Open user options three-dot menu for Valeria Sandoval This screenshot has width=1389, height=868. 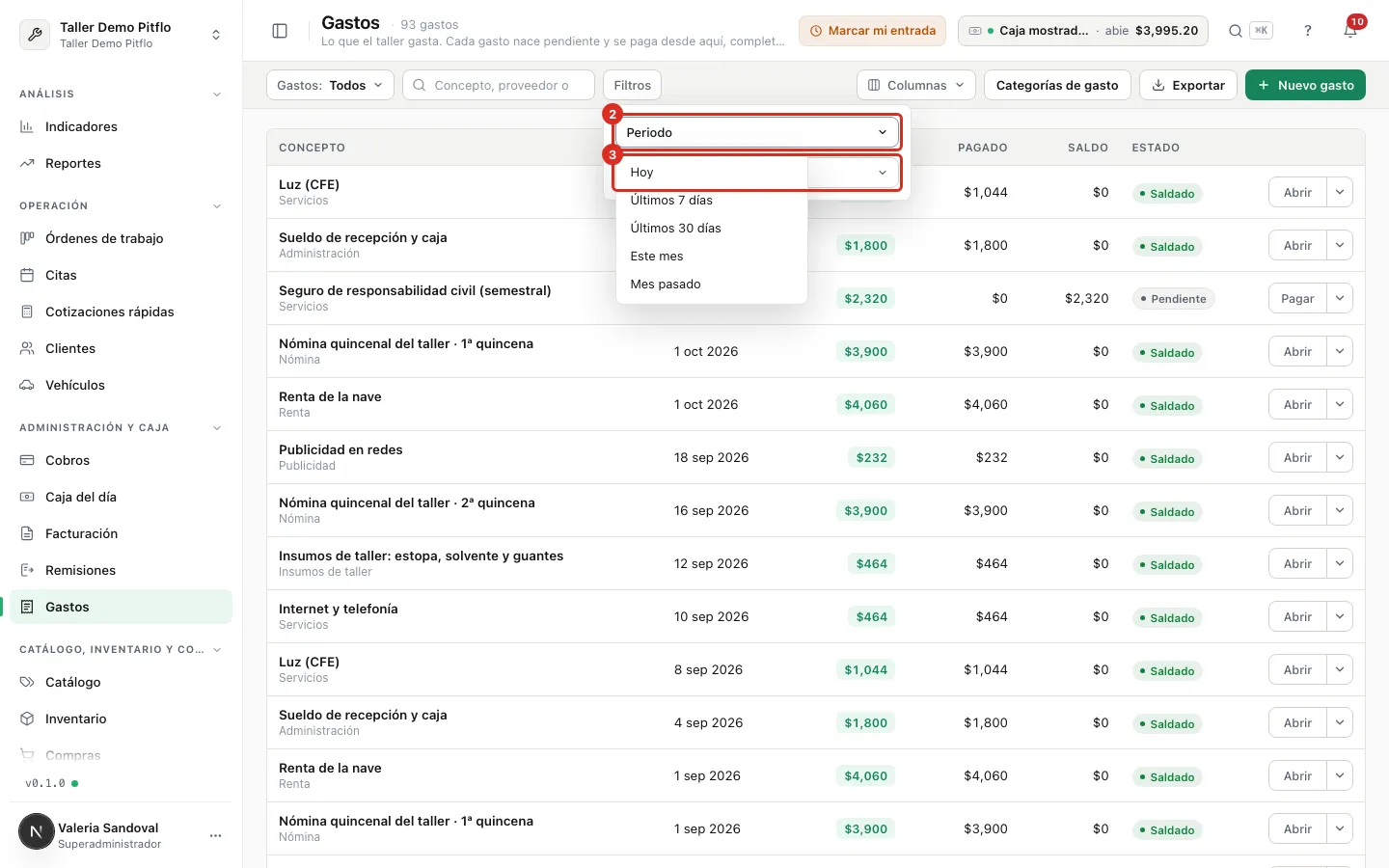point(215,835)
